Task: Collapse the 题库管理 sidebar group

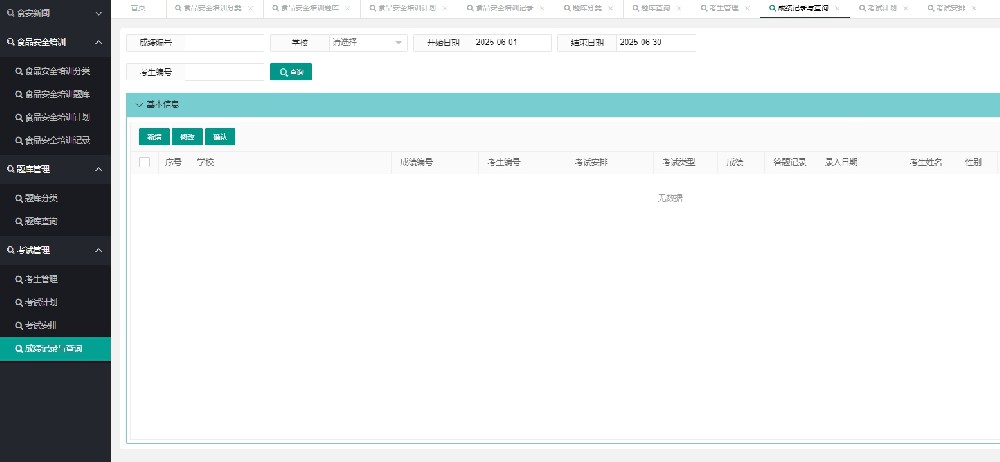Action: tap(98, 170)
